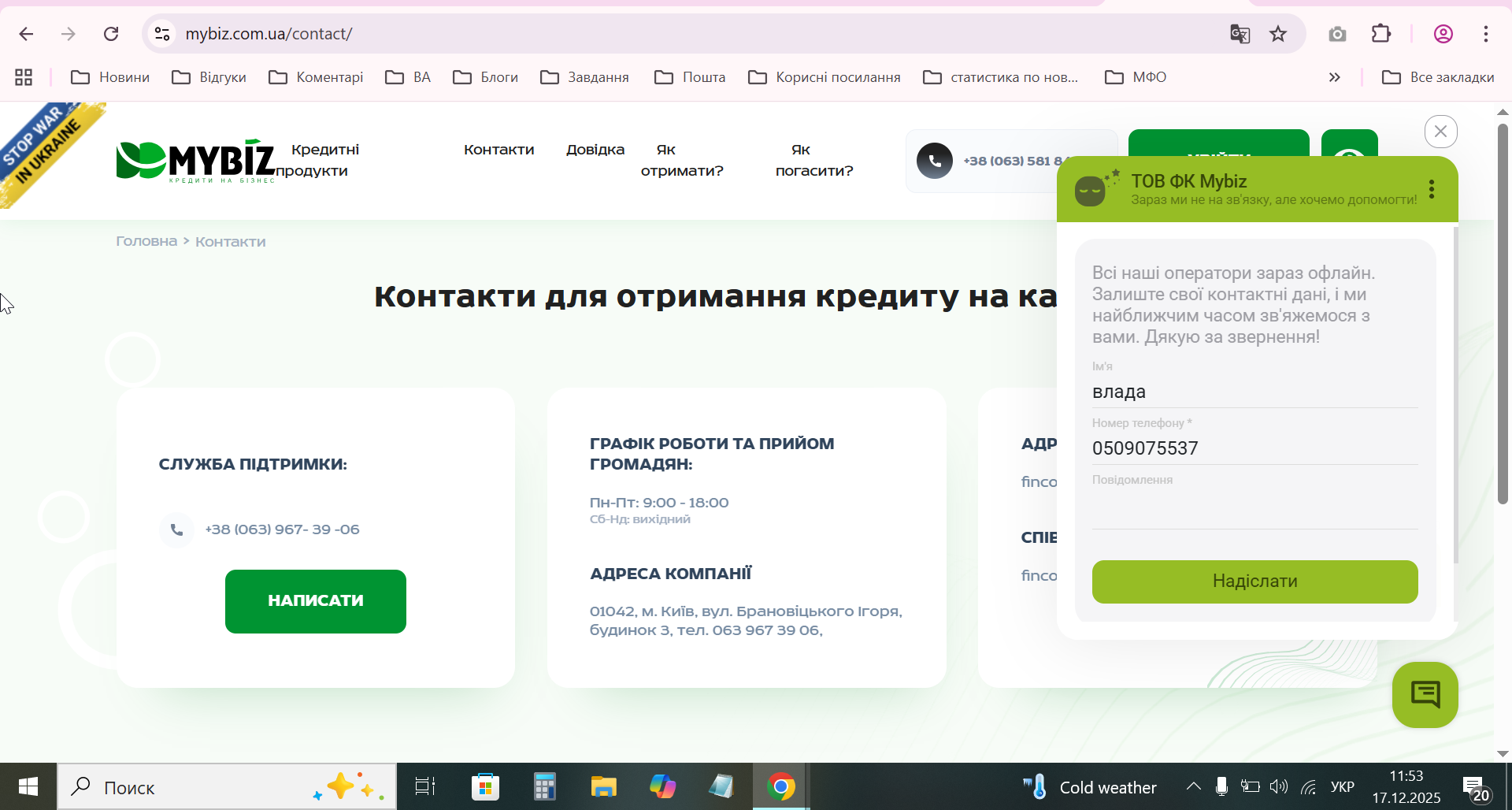Click the Windows search box Поиск

coord(227,786)
